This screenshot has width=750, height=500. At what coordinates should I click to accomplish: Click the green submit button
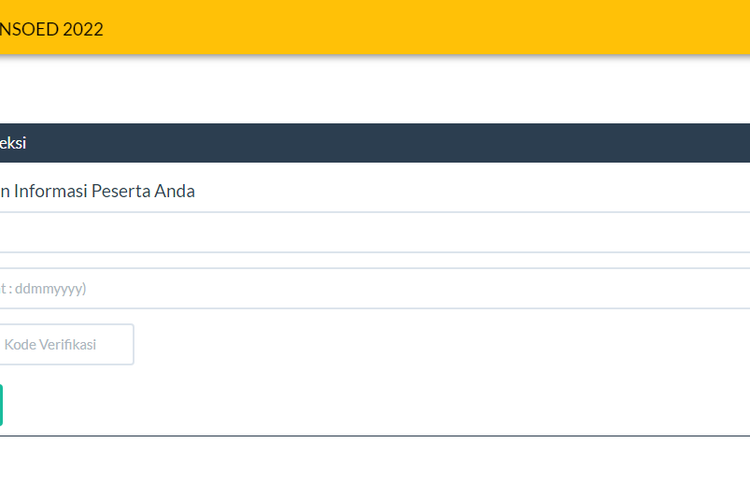[1, 405]
